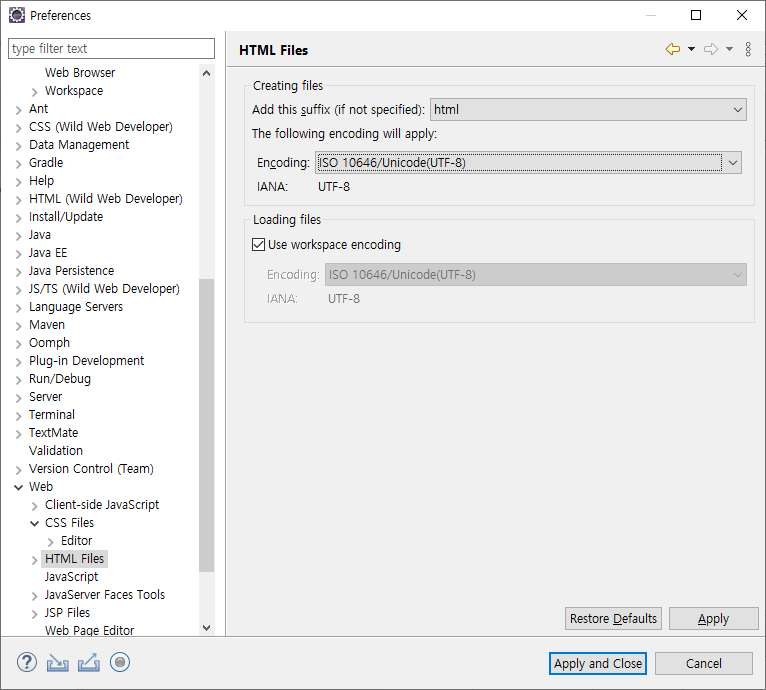Expand JavaServer Faces Tools node

point(34,595)
